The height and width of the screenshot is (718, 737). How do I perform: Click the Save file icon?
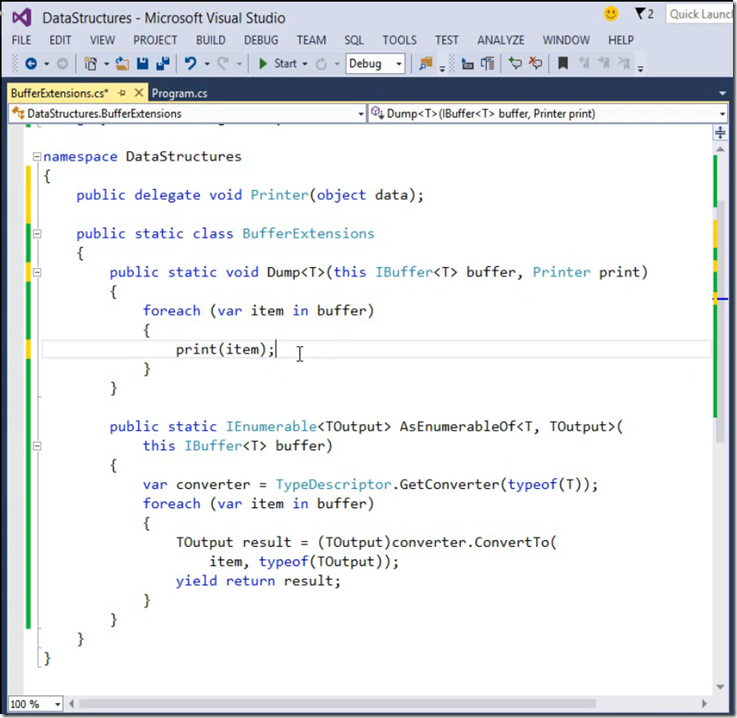[142, 63]
